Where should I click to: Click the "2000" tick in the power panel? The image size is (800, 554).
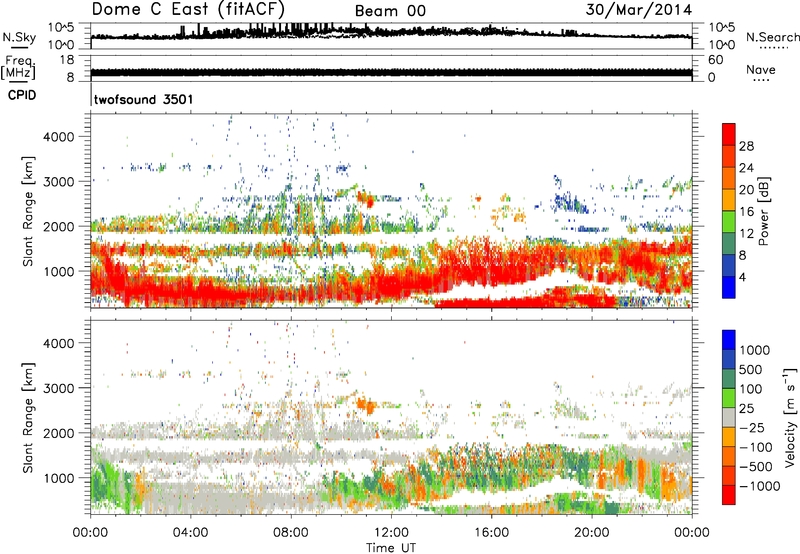click(58, 226)
